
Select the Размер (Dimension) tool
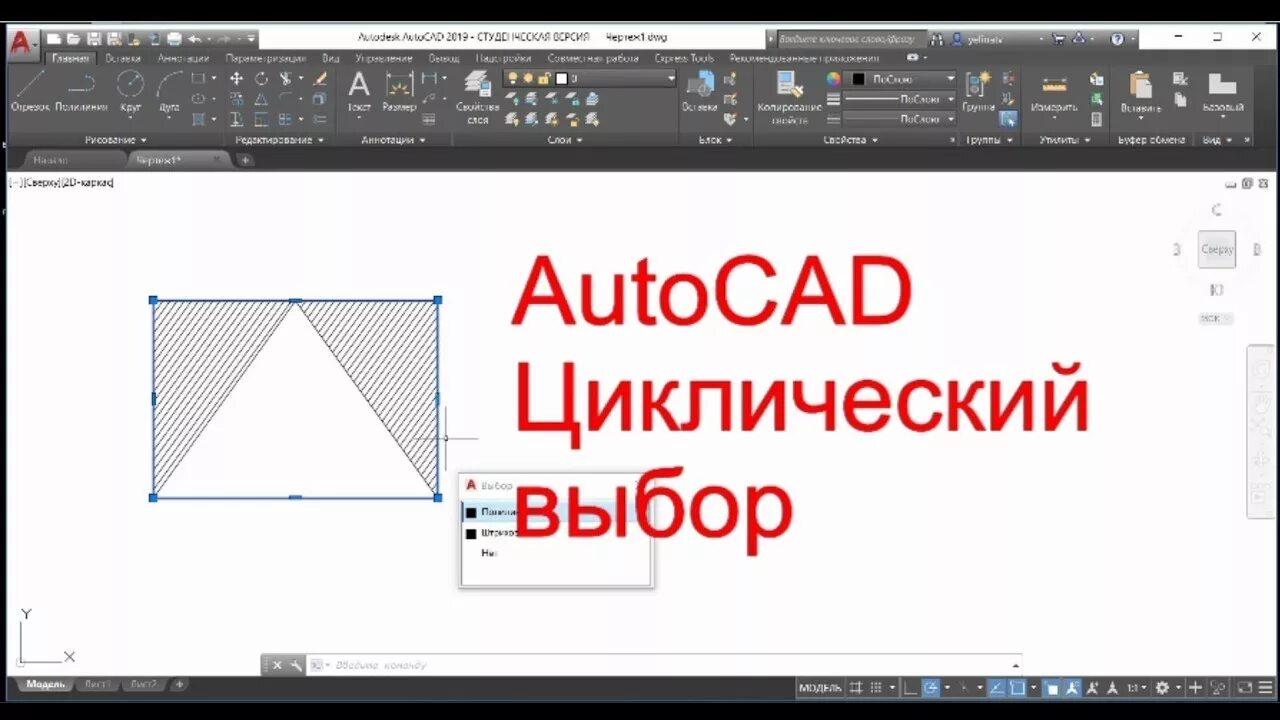tap(399, 90)
